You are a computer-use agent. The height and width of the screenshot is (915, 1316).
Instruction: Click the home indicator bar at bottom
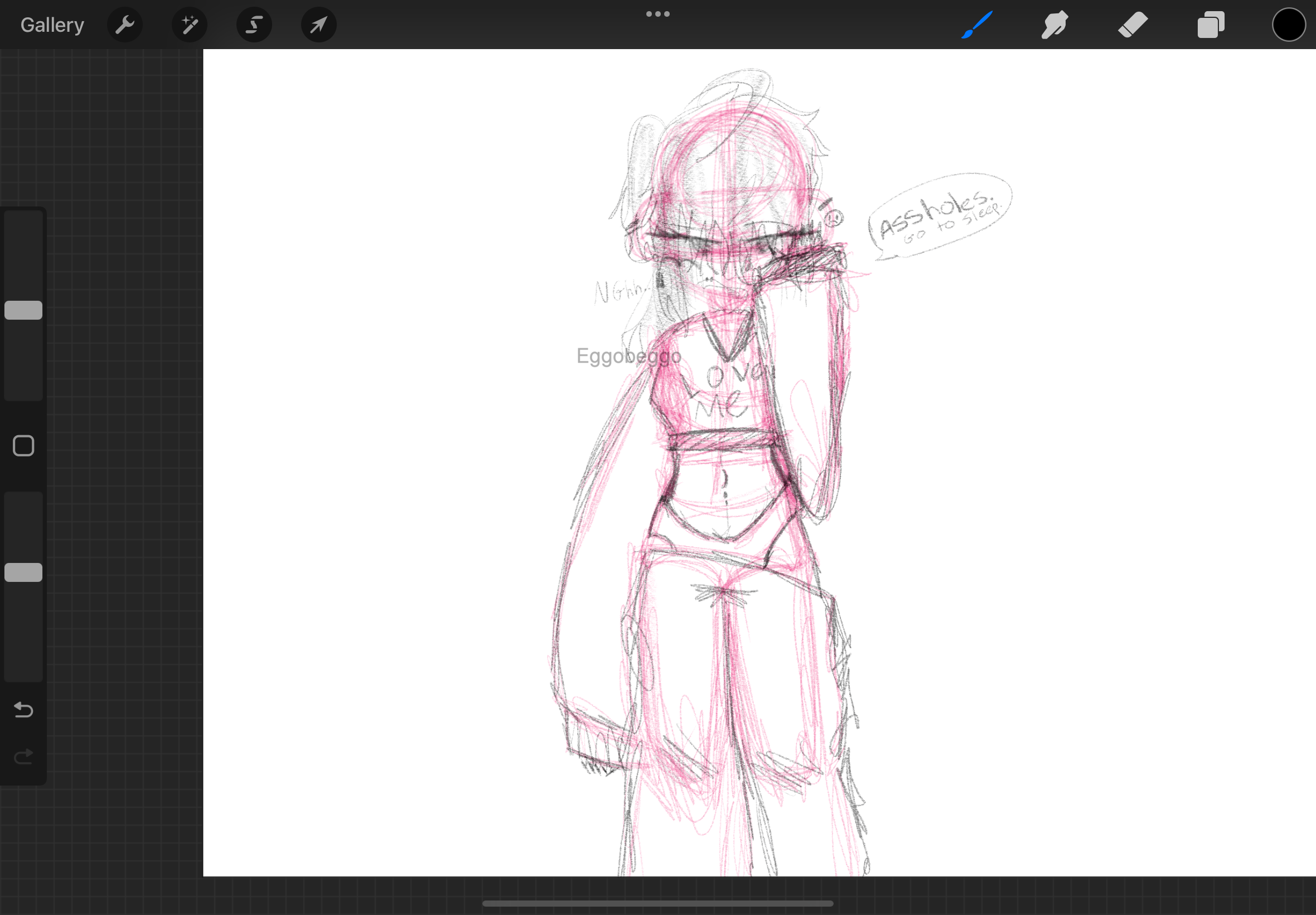click(x=657, y=903)
